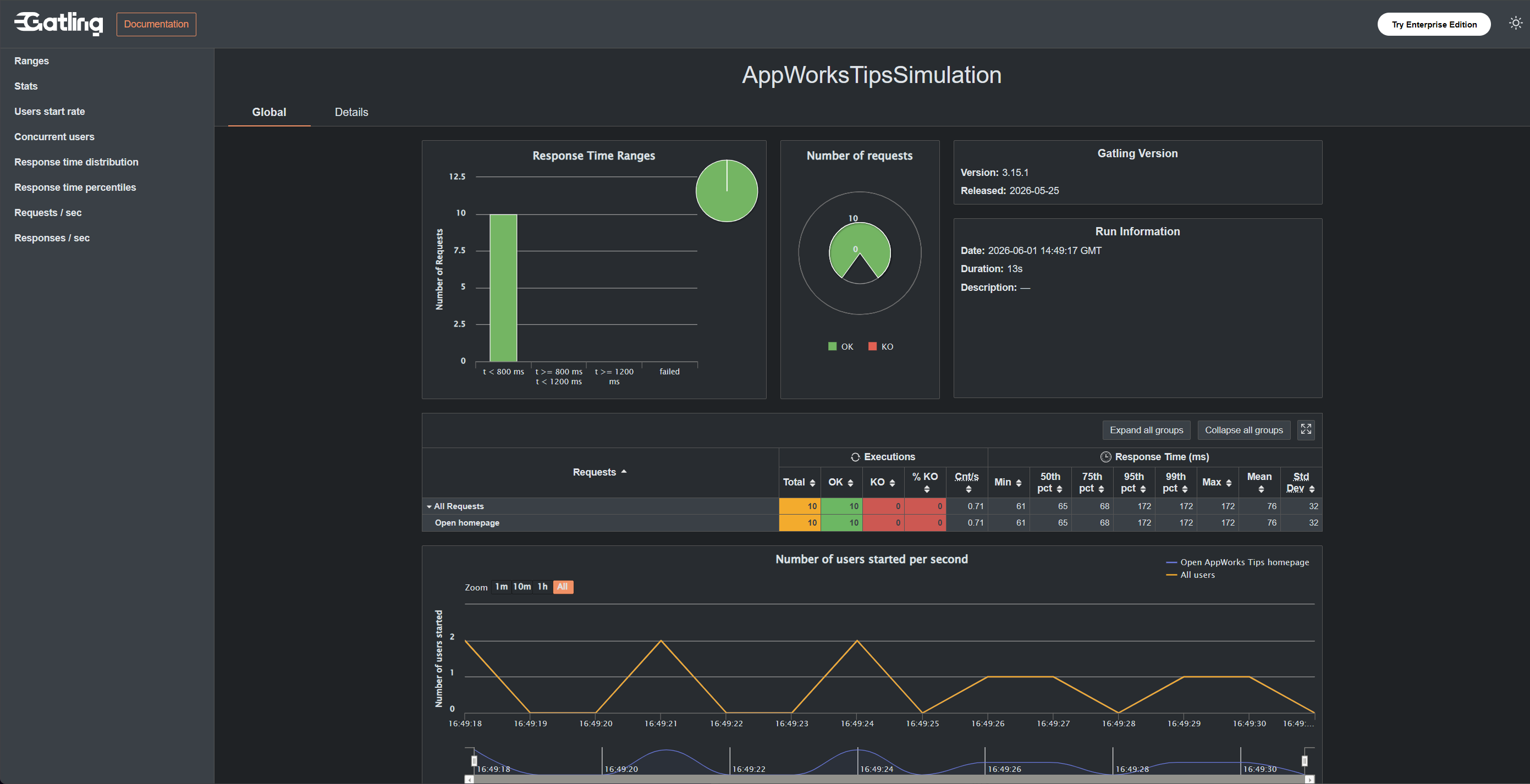
Task: Sort Requests column ascending arrow
Action: tap(624, 472)
